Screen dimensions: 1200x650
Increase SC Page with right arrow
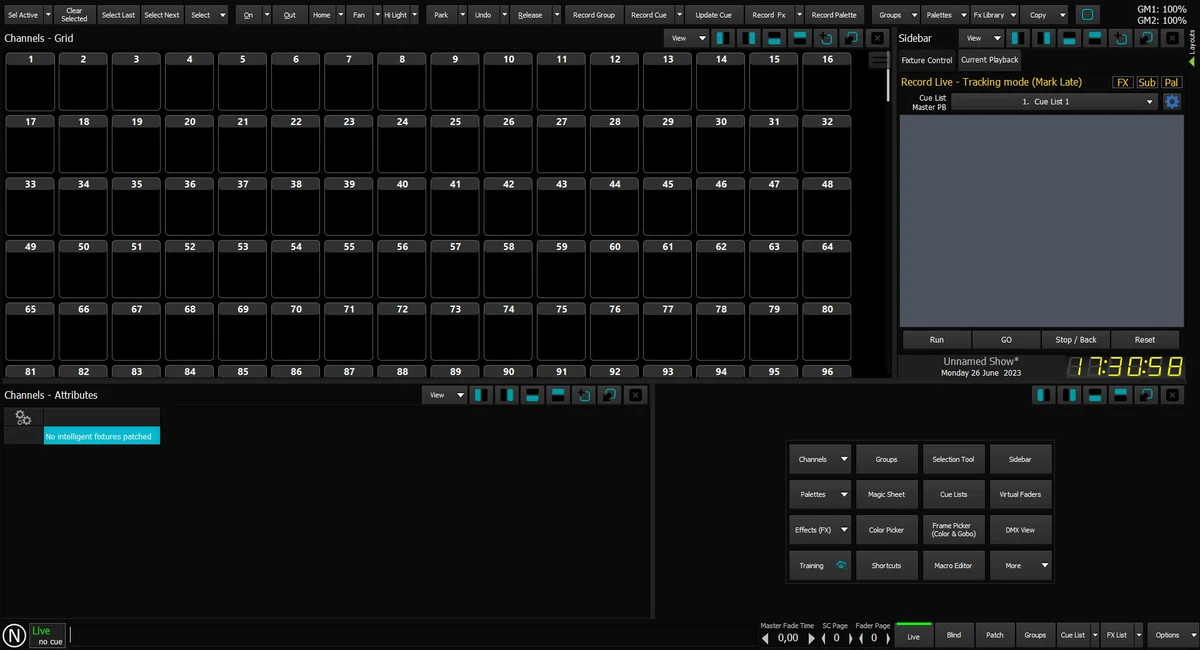click(x=852, y=638)
